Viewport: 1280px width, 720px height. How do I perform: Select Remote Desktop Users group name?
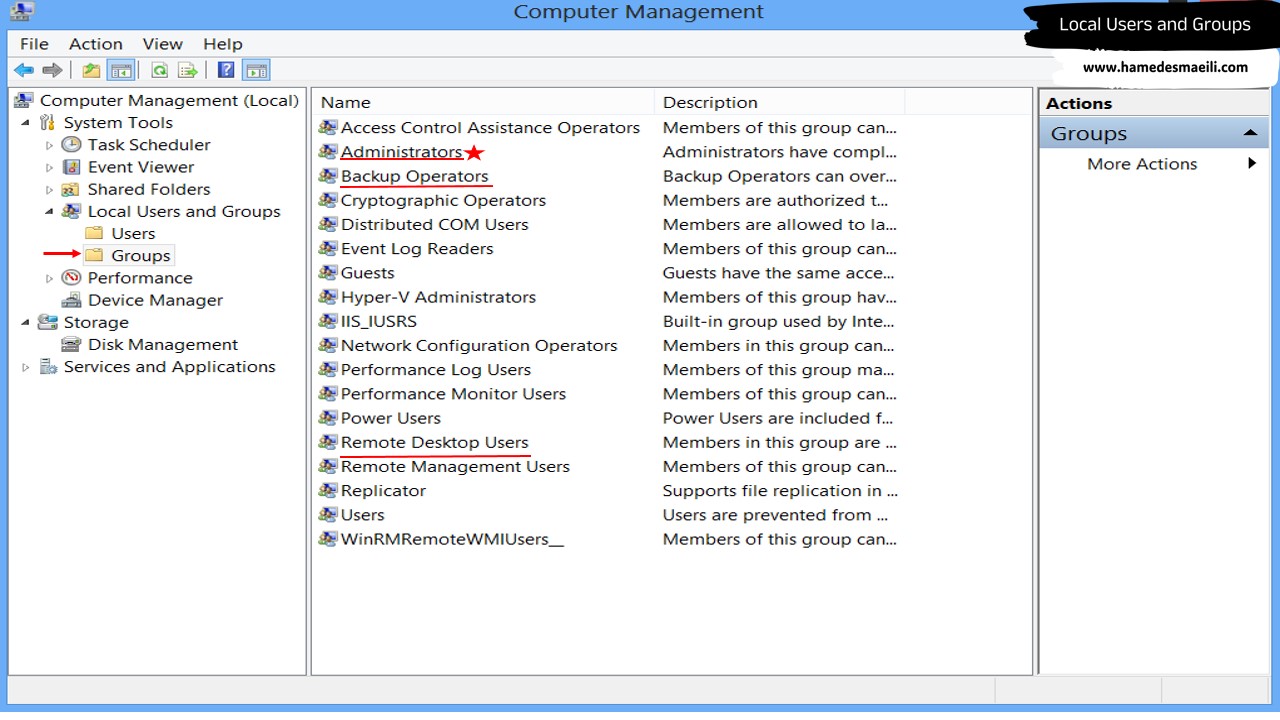pos(435,442)
